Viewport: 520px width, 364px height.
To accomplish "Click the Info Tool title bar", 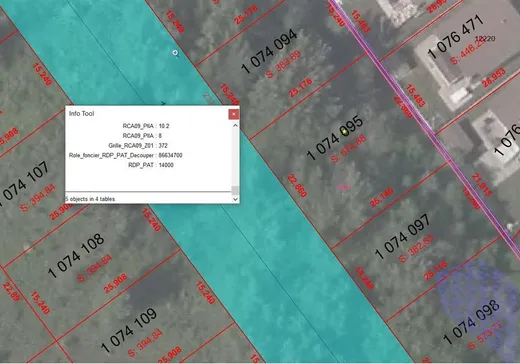I will 147,114.
